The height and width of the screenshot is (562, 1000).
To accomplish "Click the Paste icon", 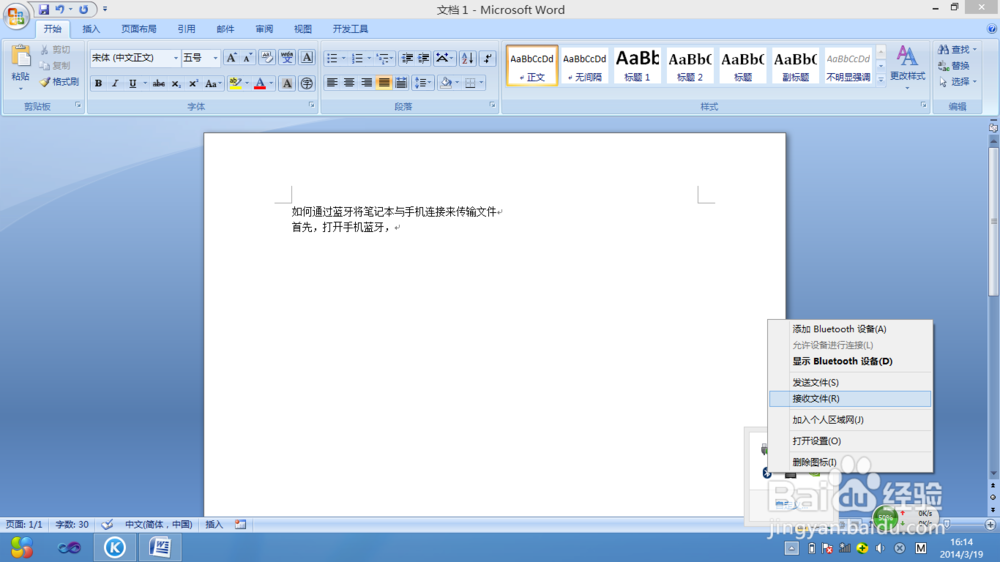I will (20, 57).
